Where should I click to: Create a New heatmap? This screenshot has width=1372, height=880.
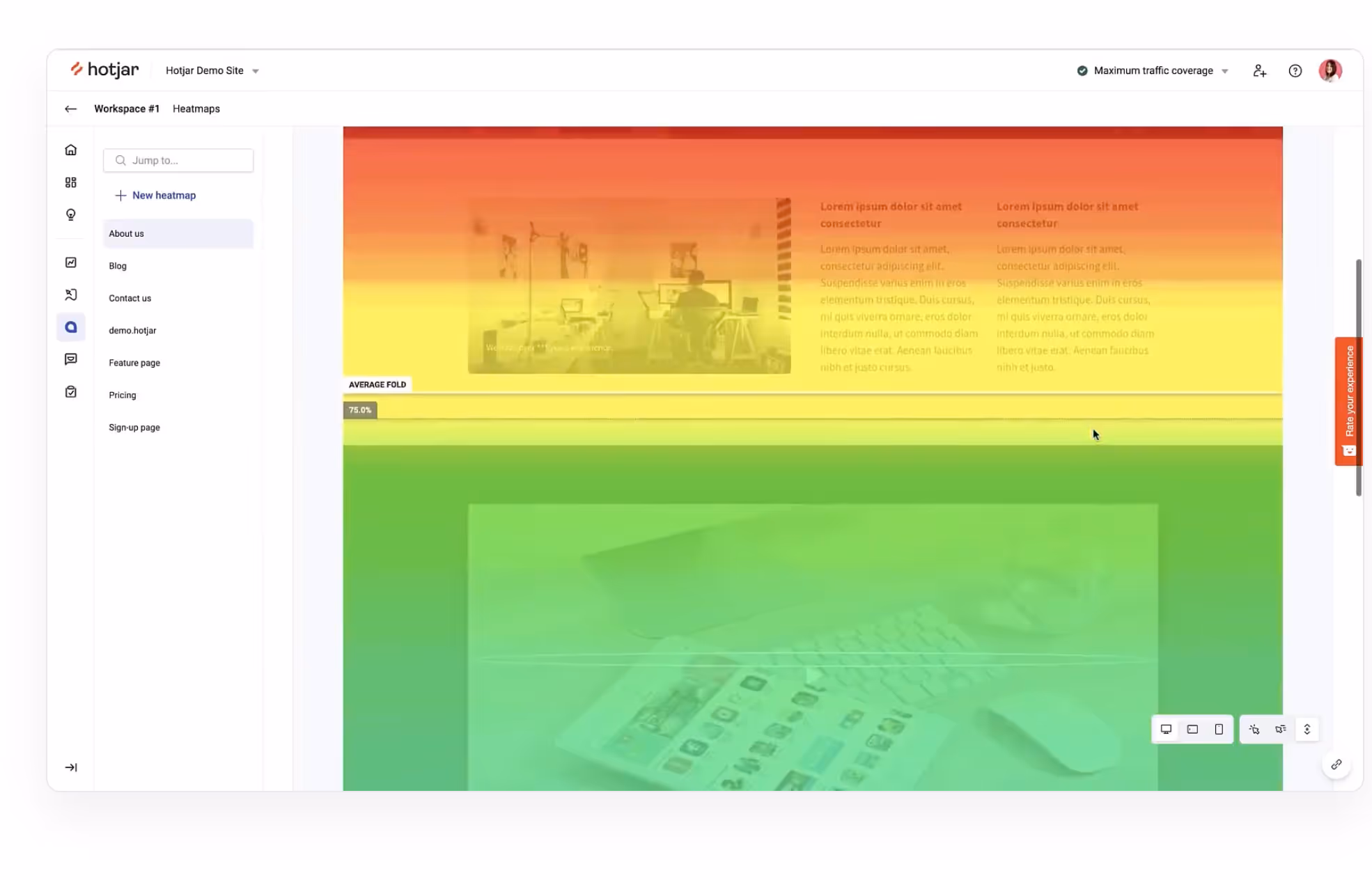point(156,195)
